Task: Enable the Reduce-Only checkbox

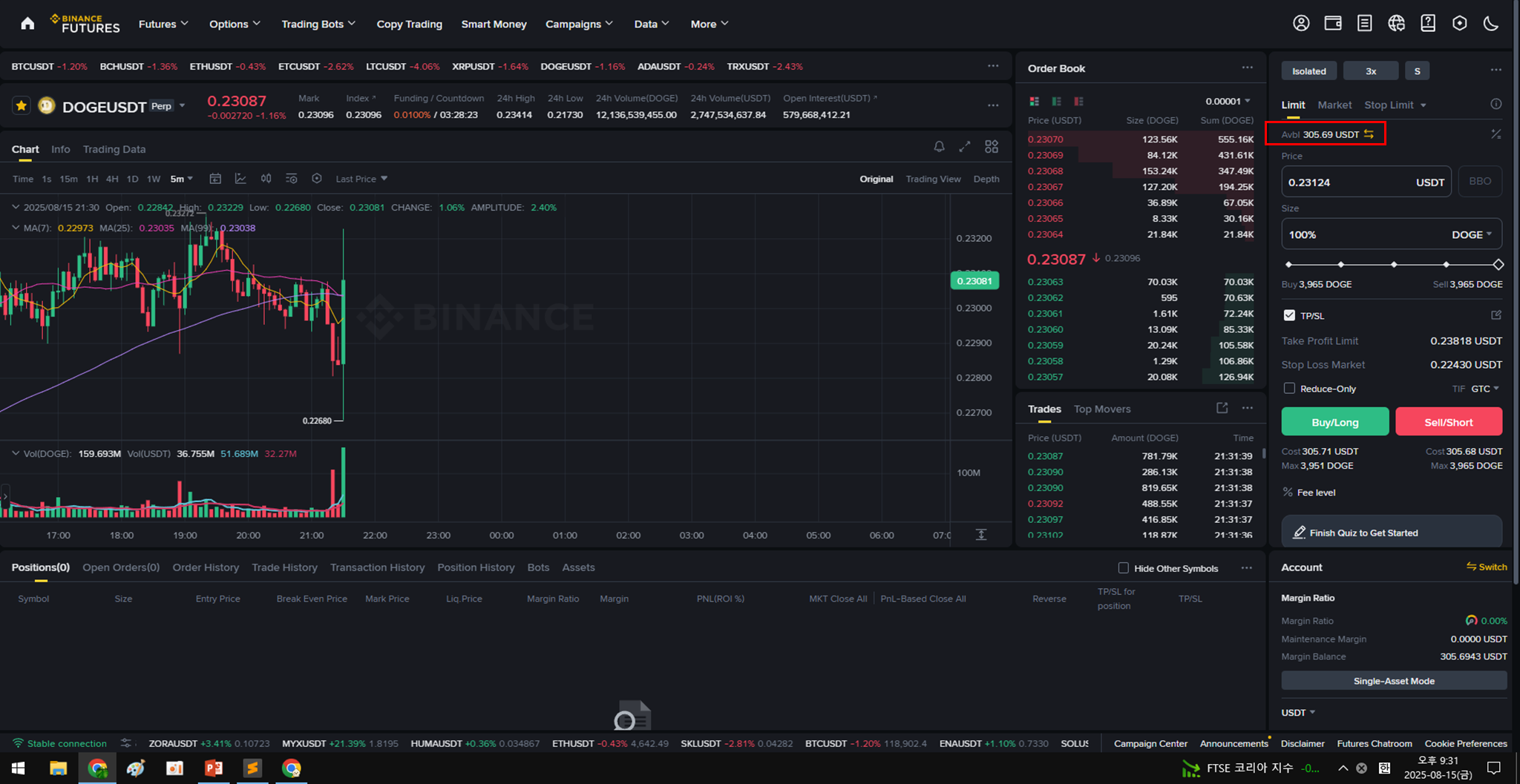Action: click(x=1289, y=389)
